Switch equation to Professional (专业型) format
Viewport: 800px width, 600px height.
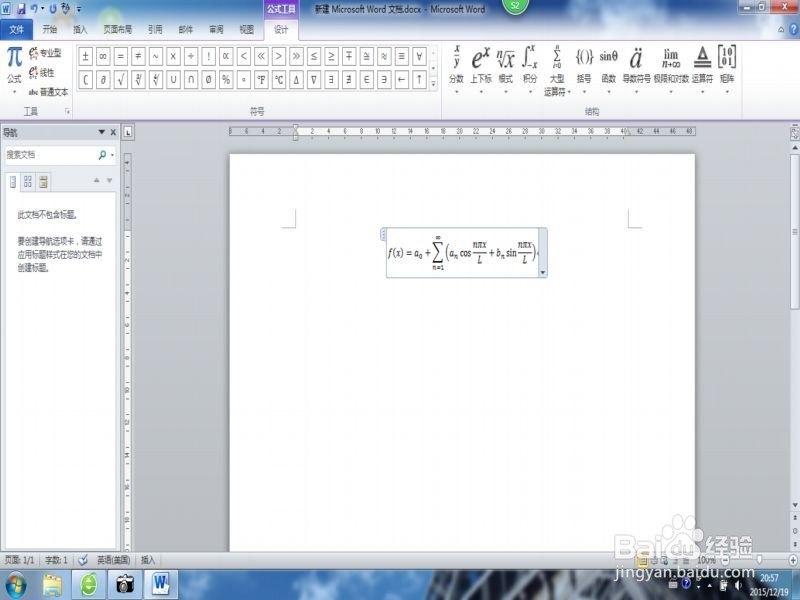[45, 53]
